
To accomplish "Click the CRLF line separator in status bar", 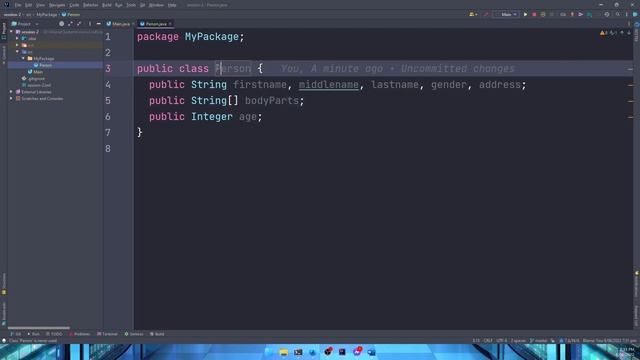I will (x=488, y=340).
